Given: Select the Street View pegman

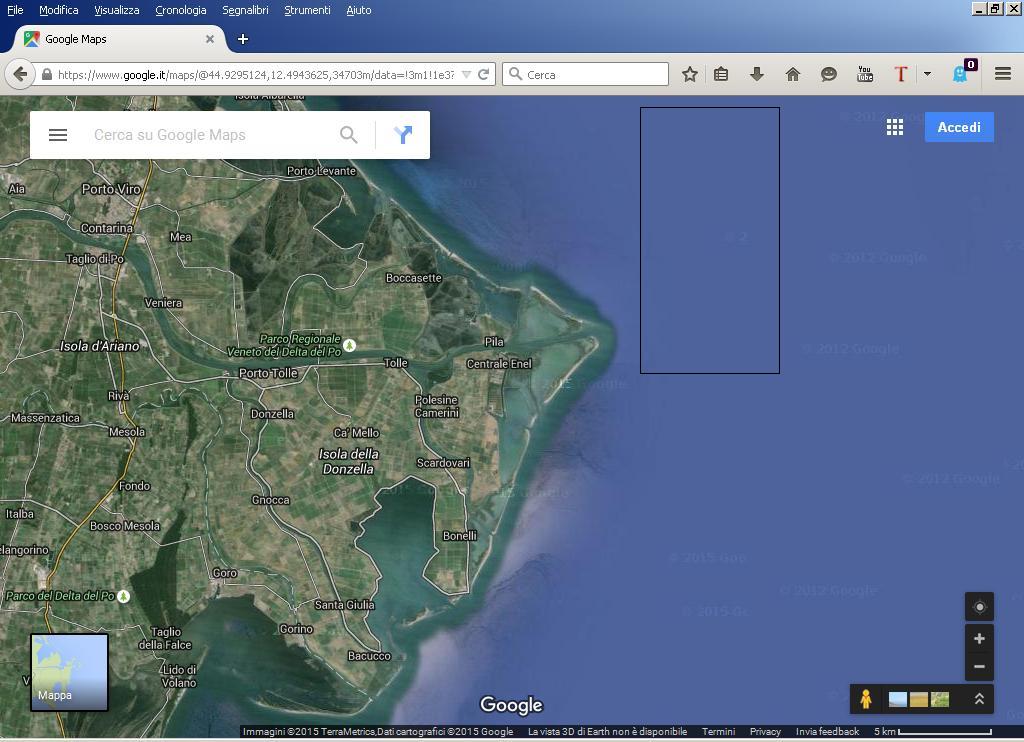Looking at the screenshot, I should click(x=866, y=699).
